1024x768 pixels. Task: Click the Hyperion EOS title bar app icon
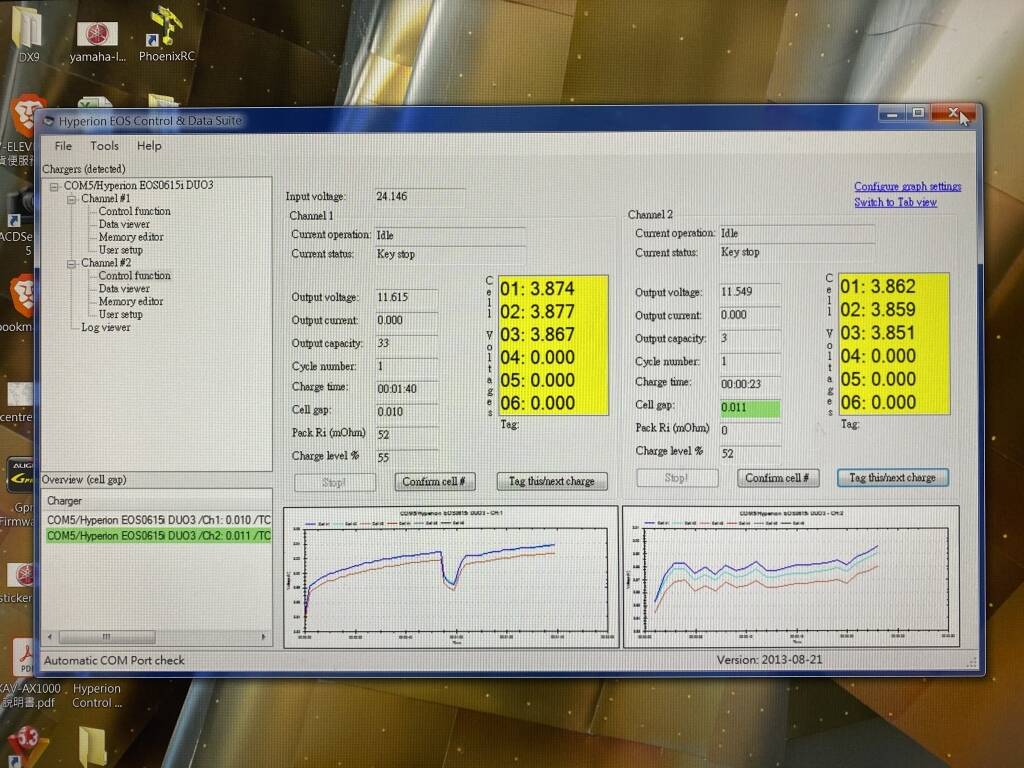pos(48,121)
